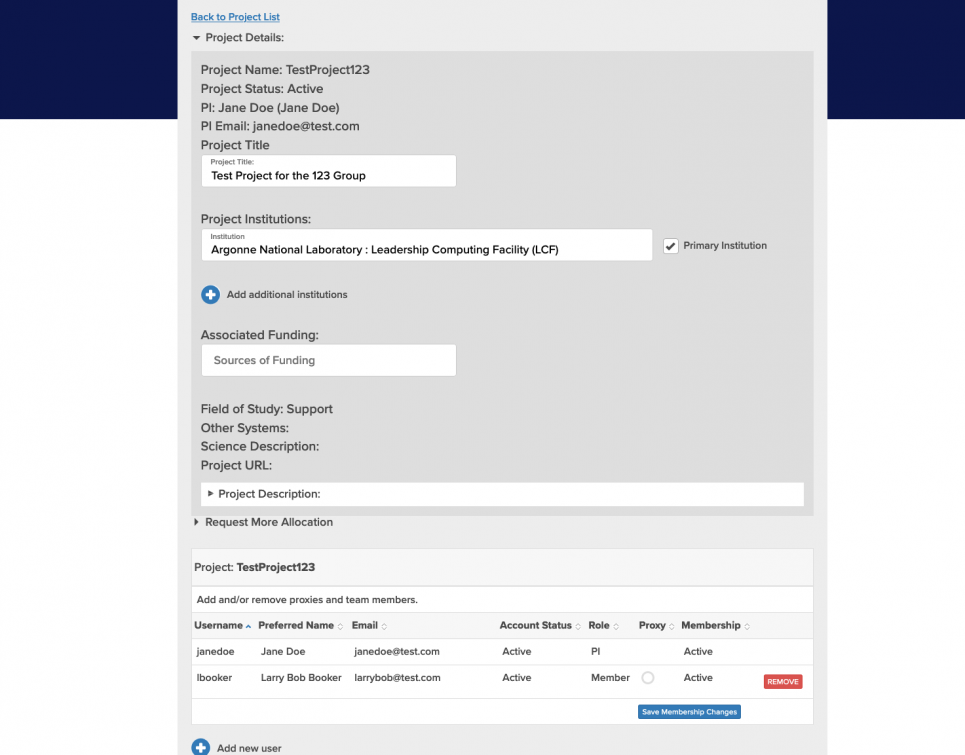Expand the Project Description section
Viewport: 965px width, 755px height.
pyautogui.click(x=211, y=494)
